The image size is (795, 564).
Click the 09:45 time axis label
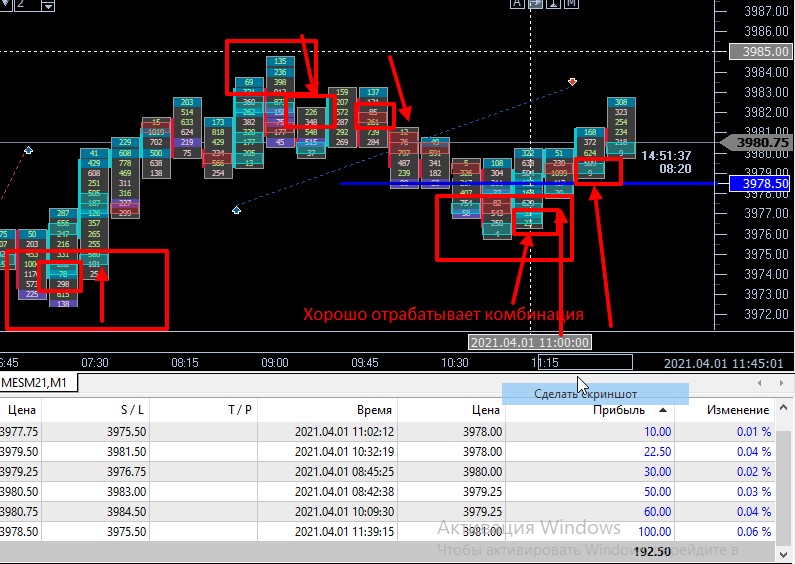[x=365, y=363]
